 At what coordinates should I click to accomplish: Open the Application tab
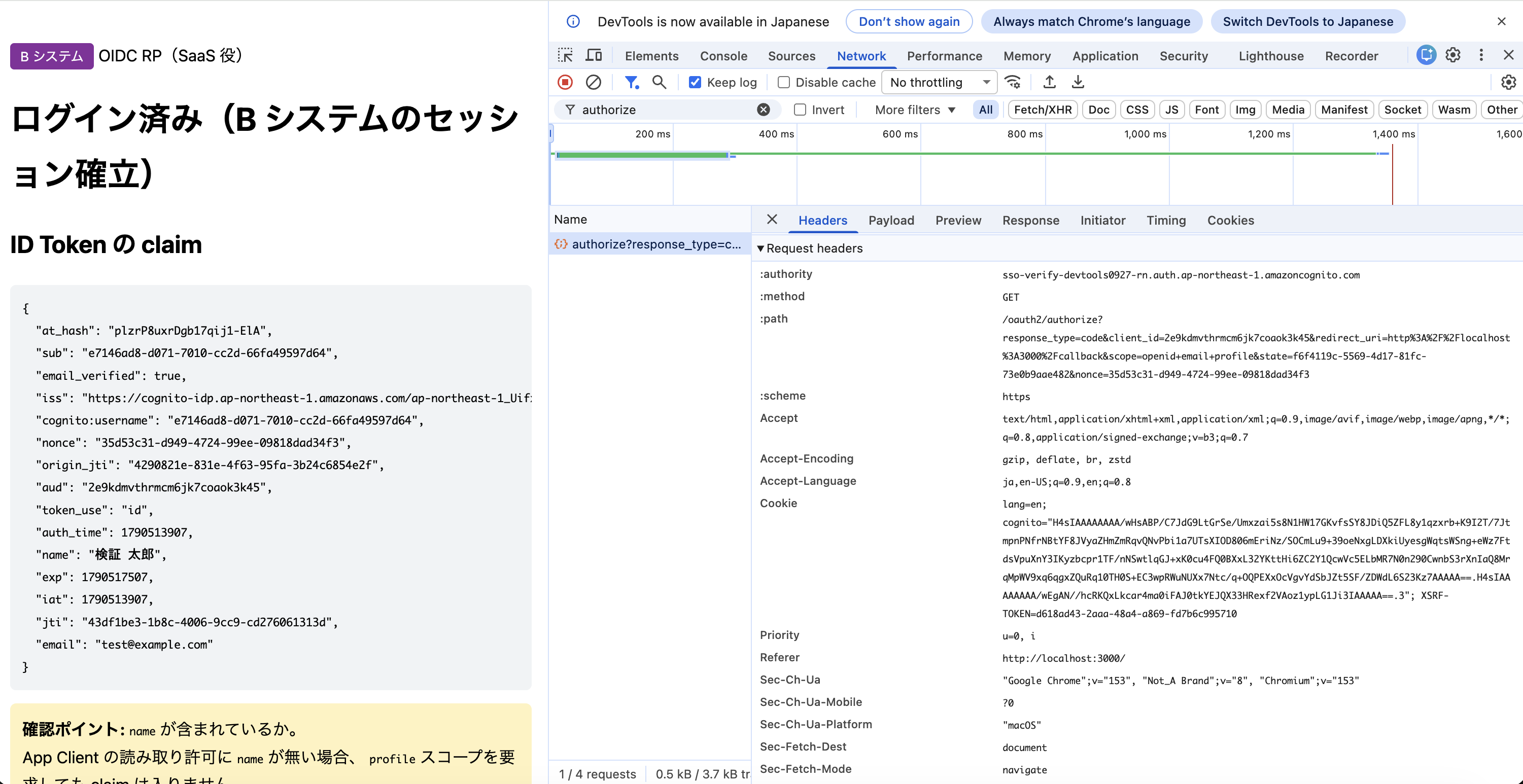1105,56
